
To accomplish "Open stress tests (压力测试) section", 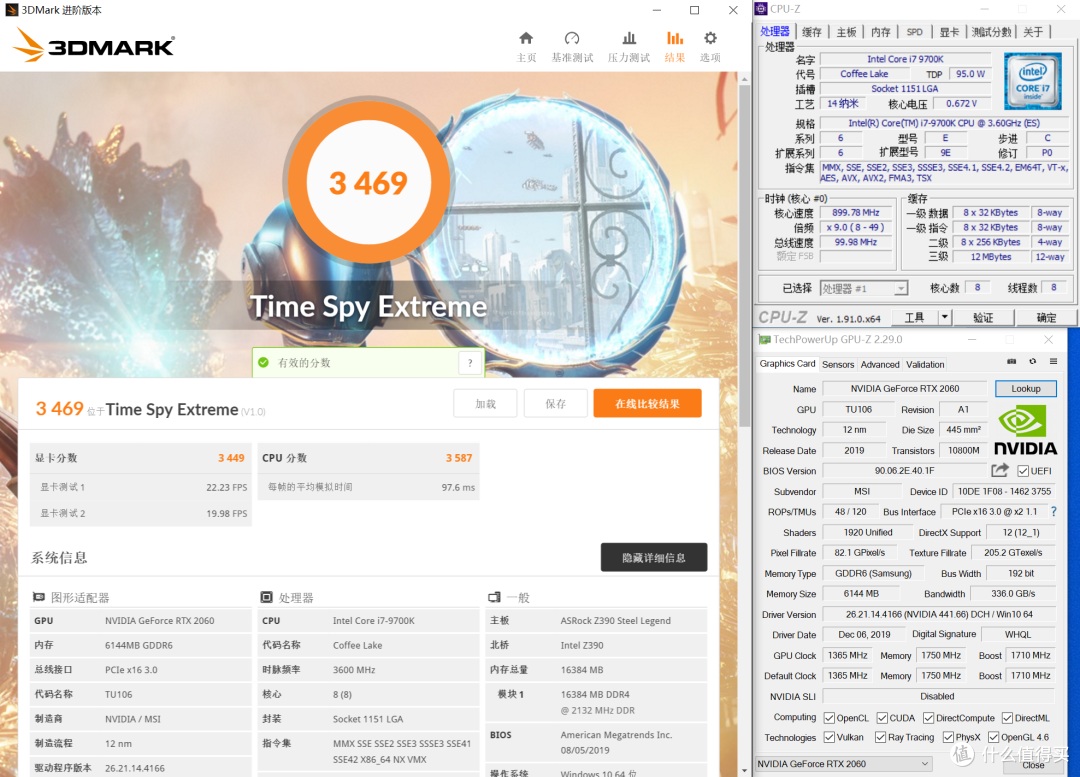I will pyautogui.click(x=629, y=47).
